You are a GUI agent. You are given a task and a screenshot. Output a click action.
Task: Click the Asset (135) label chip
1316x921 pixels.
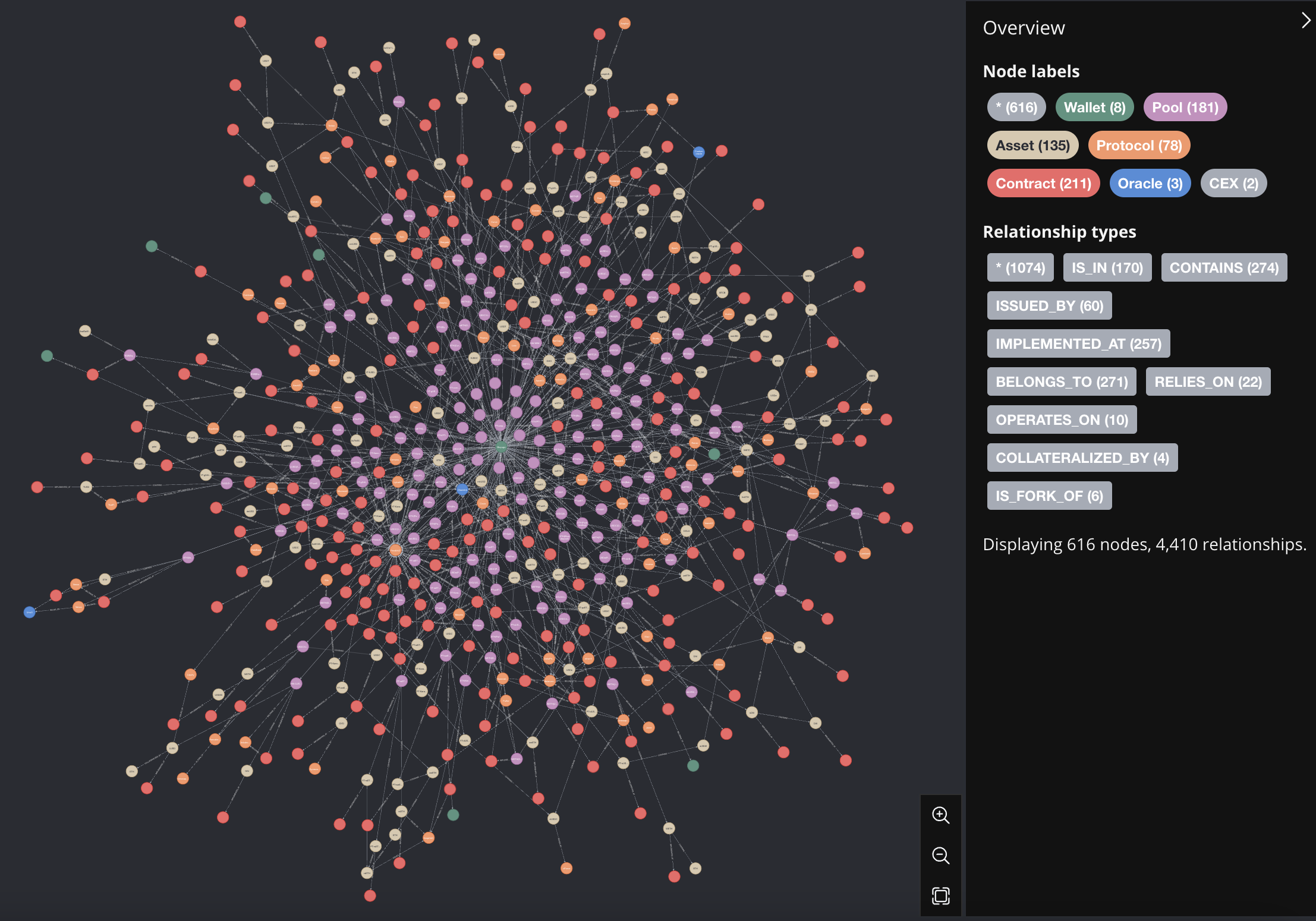point(1032,146)
